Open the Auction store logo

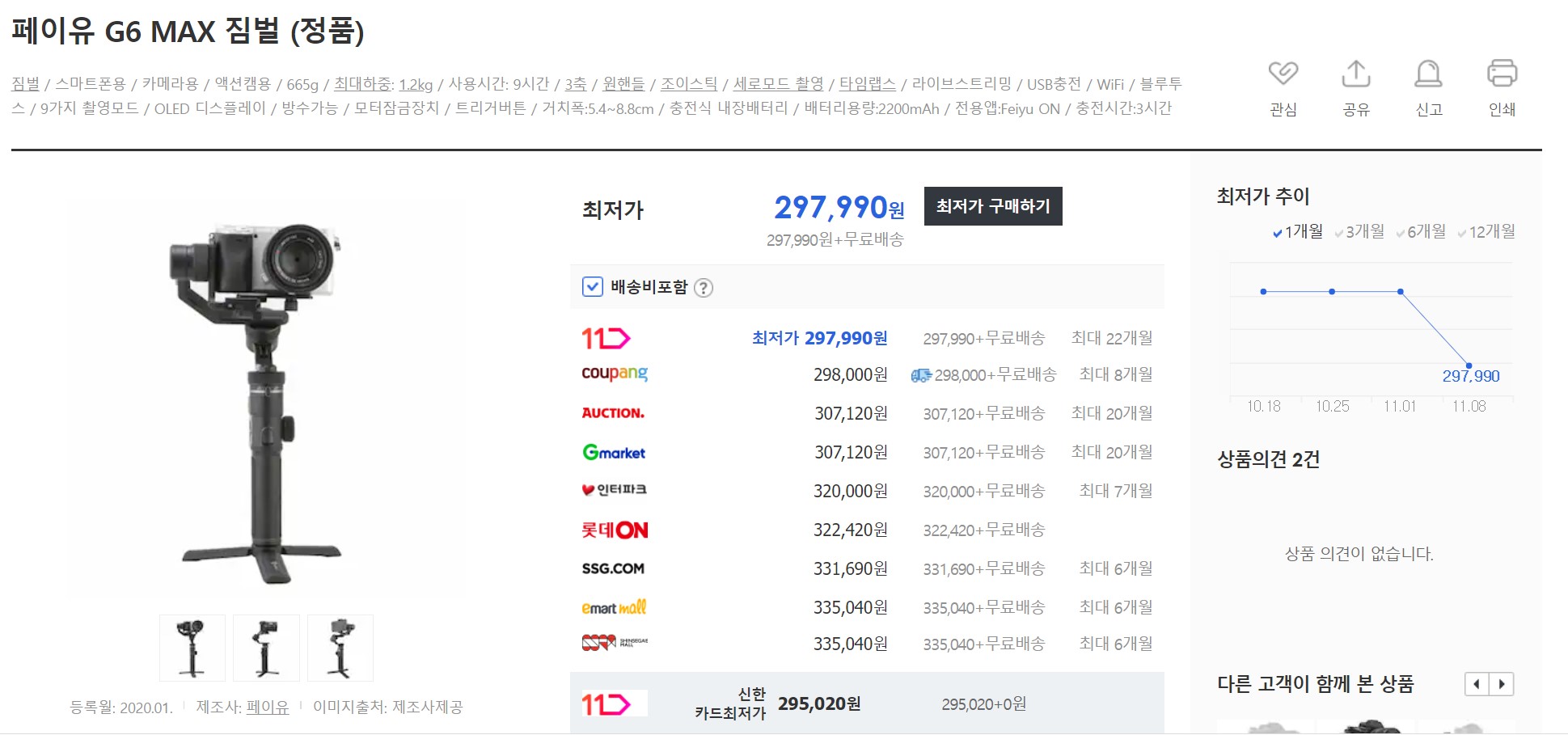click(x=613, y=413)
